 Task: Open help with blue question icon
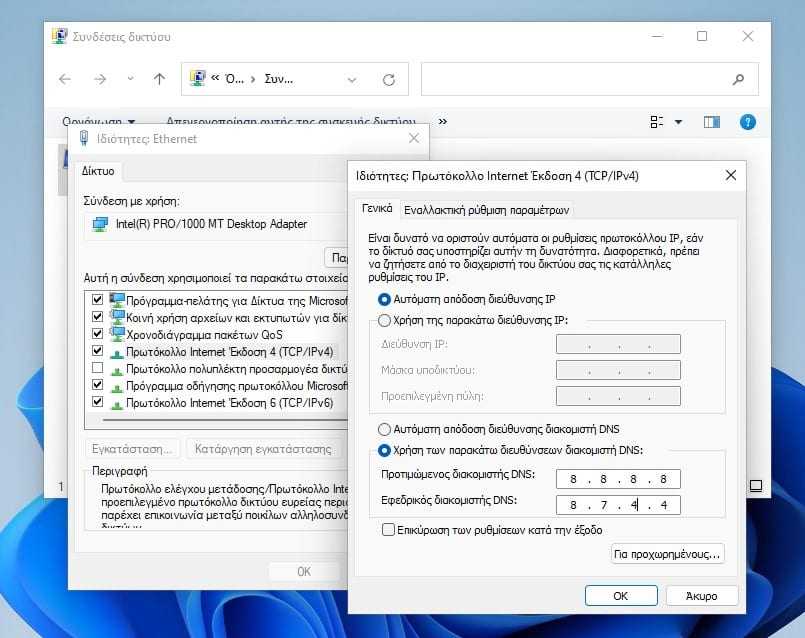[748, 122]
